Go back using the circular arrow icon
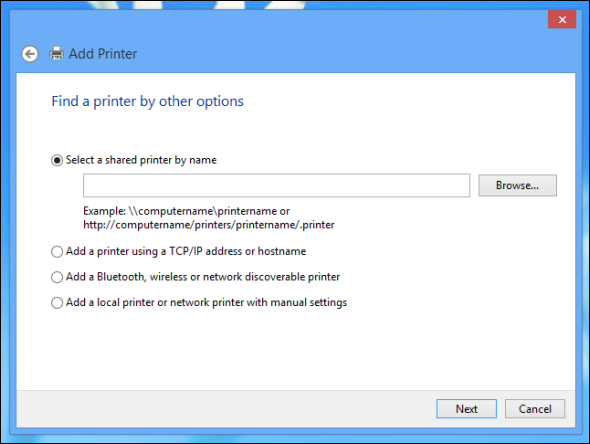This screenshot has height=444, width=590. point(30,54)
